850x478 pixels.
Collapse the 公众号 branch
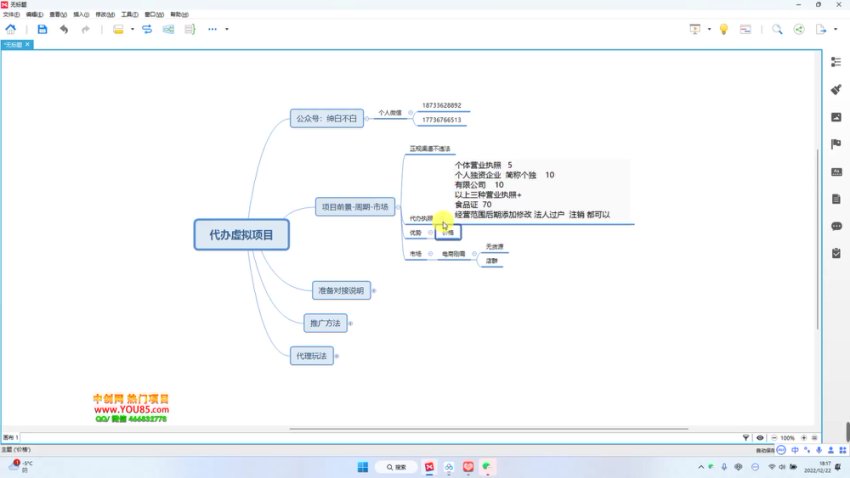(367, 118)
